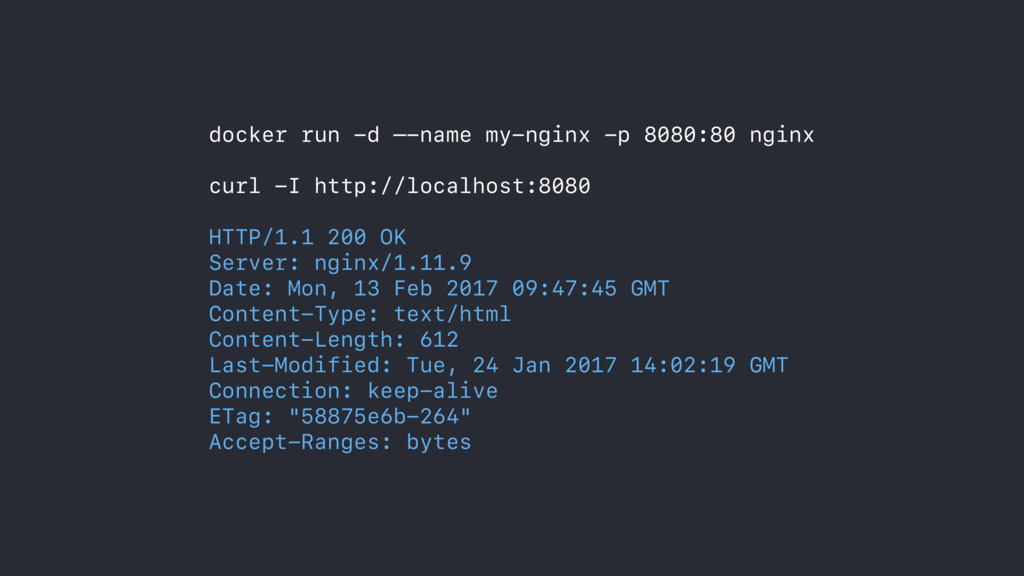The width and height of the screenshot is (1024, 576).
Task: Click the Last-Modified header line
Action: (x=498, y=365)
